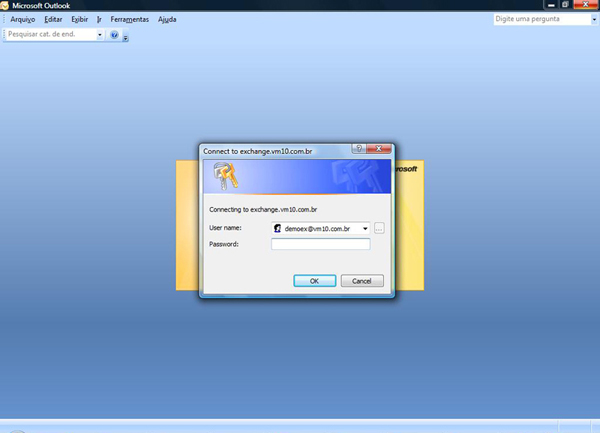Screen dimensions: 600x433
Task: Open the Exibir menu
Action: point(80,20)
